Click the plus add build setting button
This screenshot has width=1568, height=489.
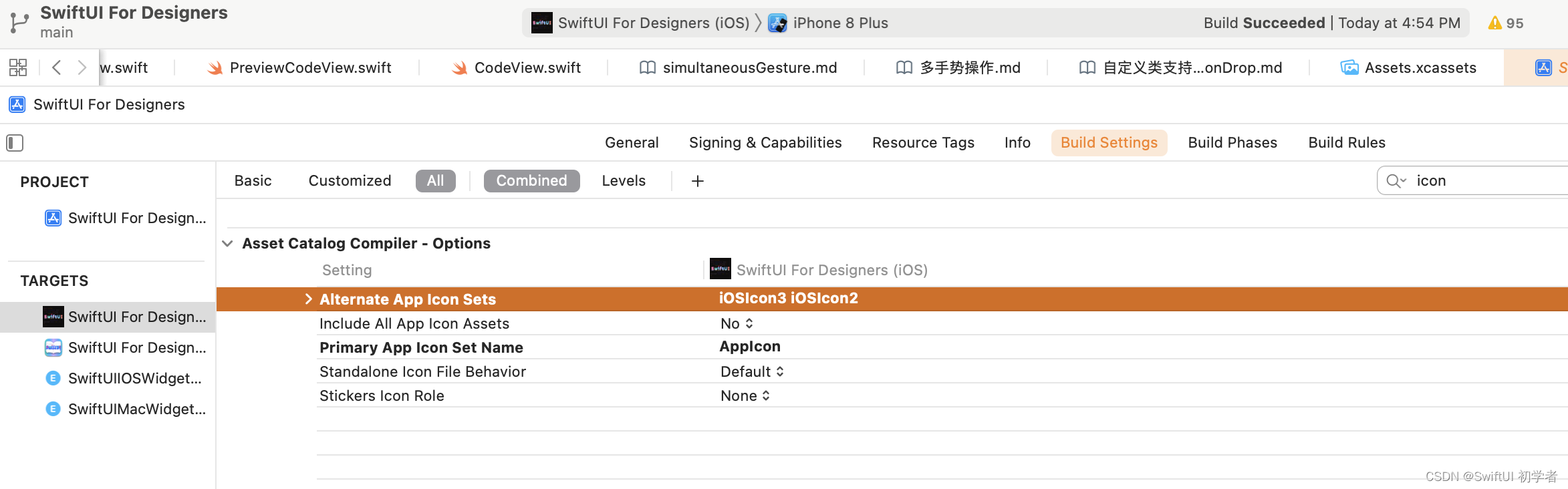[x=697, y=181]
